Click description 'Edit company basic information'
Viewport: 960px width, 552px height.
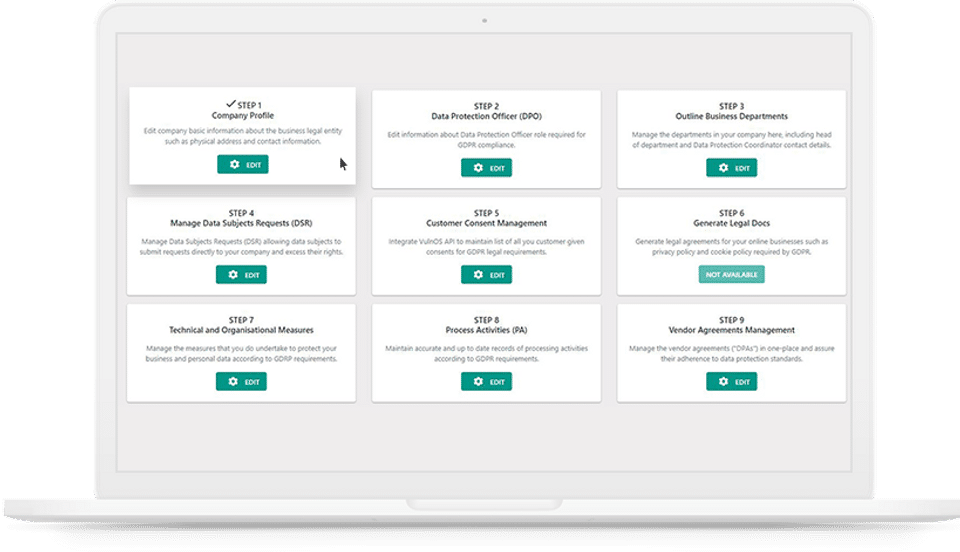pyautogui.click(x=242, y=136)
